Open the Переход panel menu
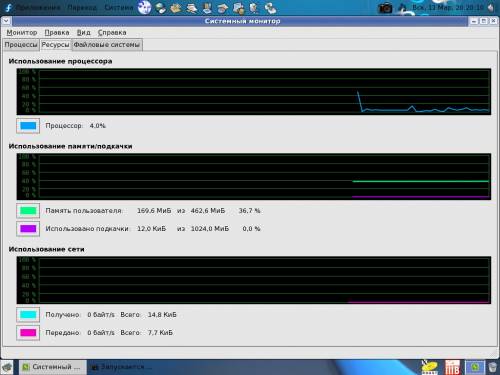 coord(82,7)
